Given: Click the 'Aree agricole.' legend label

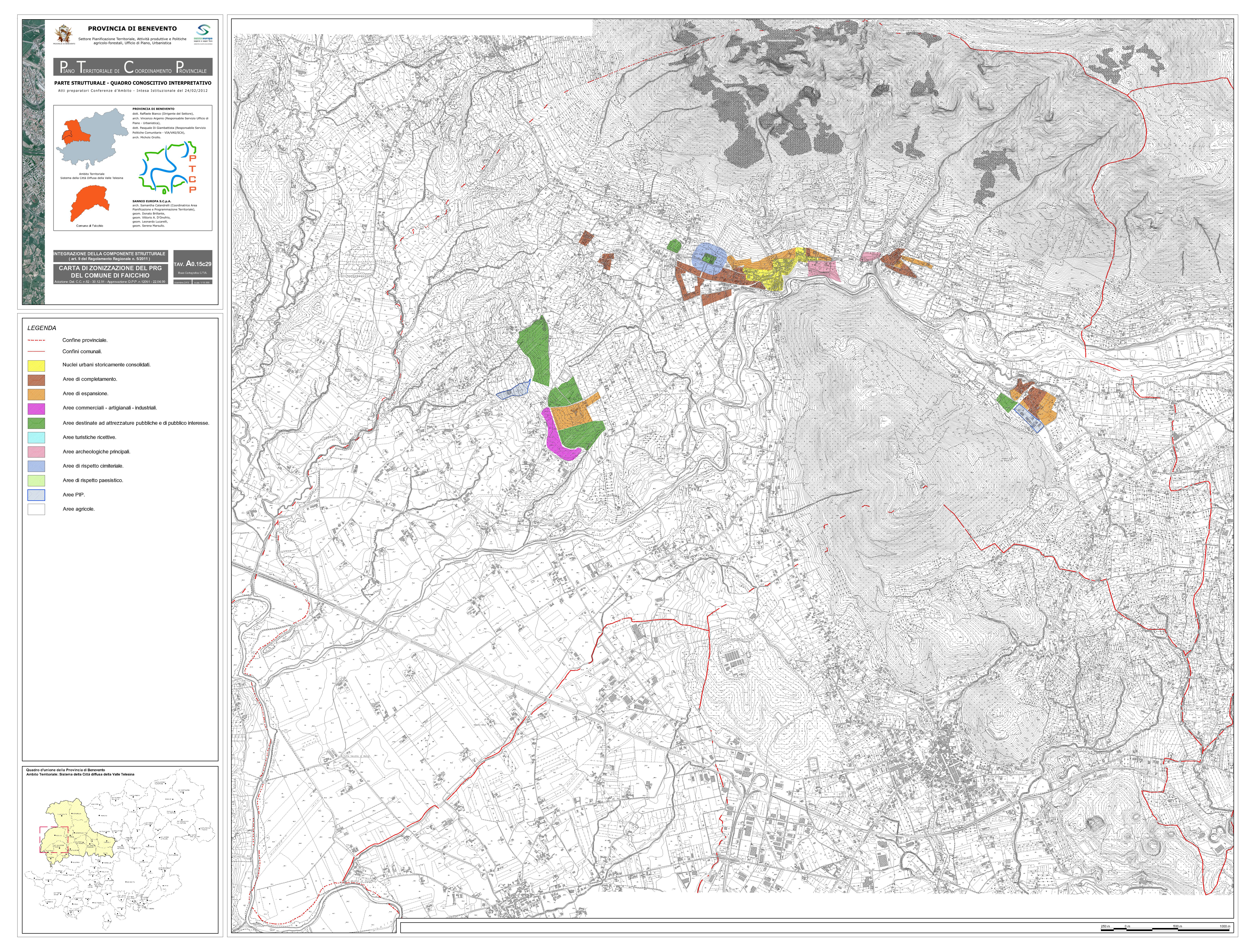Looking at the screenshot, I should point(79,509).
